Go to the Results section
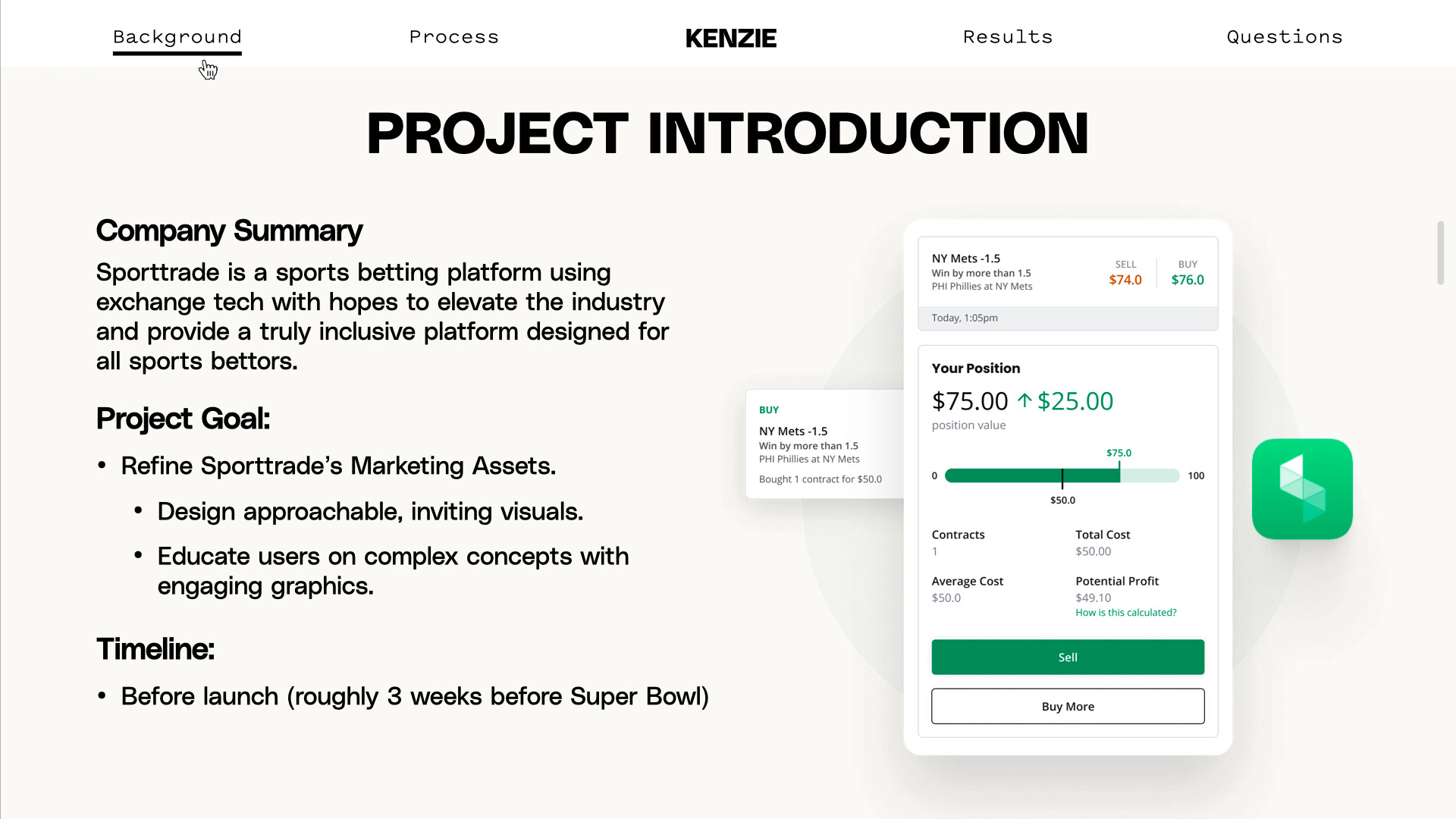The image size is (1456, 819). [x=1008, y=37]
